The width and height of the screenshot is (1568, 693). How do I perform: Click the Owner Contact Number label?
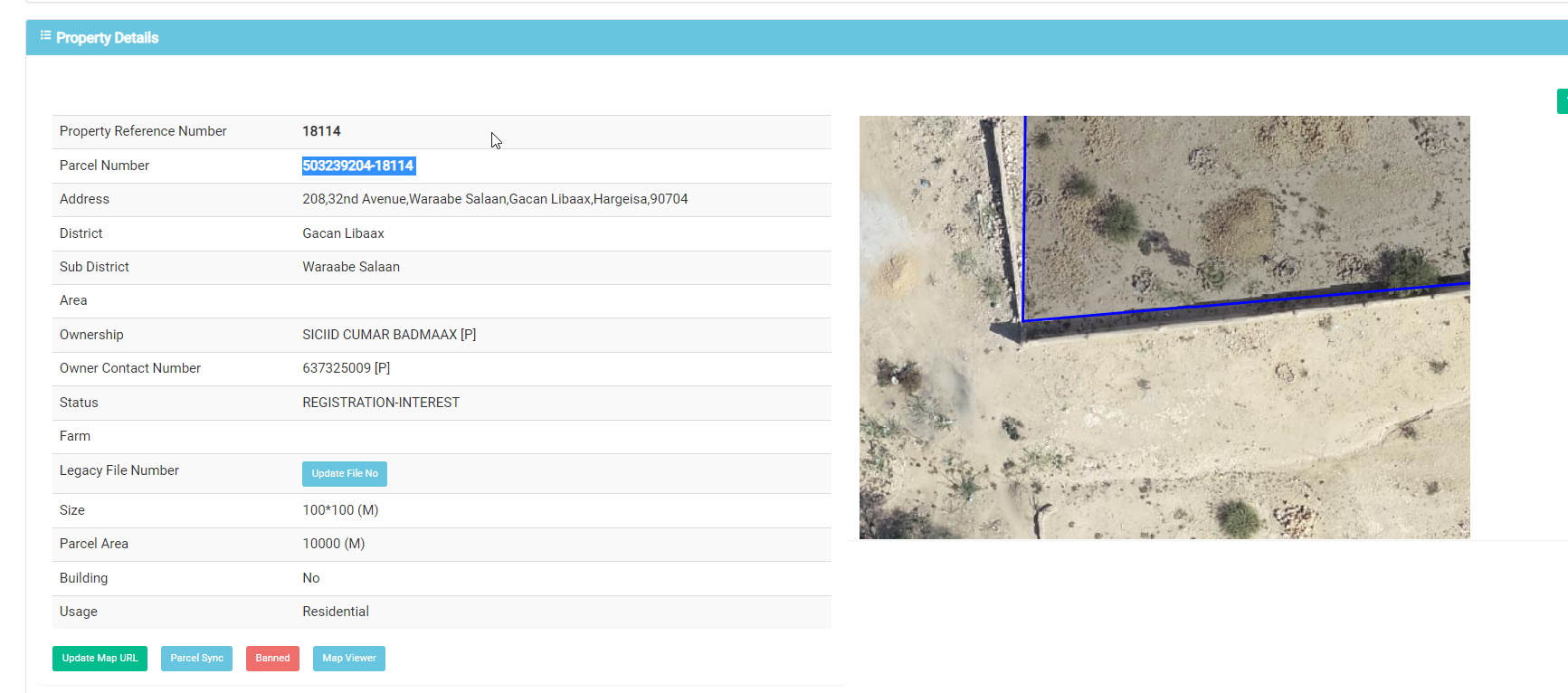click(x=130, y=368)
